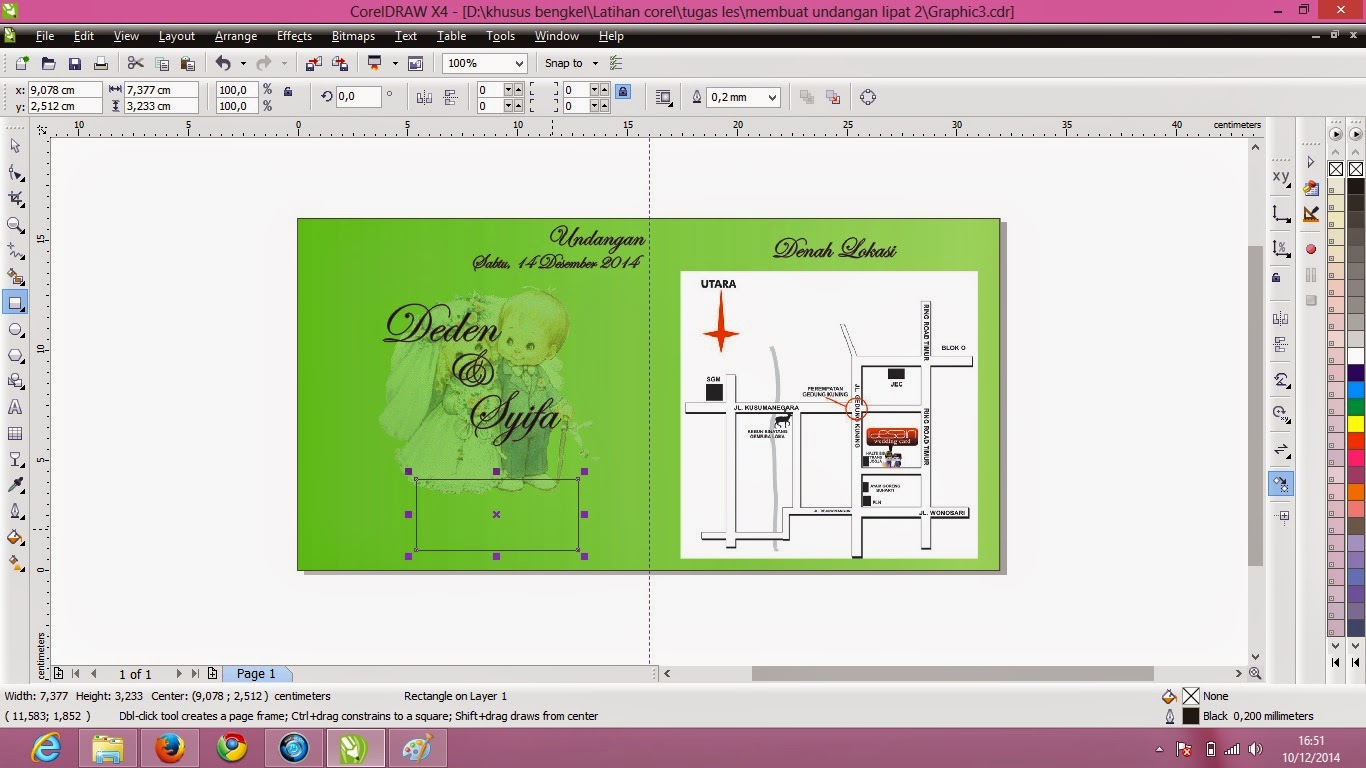
Task: Choose the Ellipse tool
Action: pyautogui.click(x=15, y=329)
